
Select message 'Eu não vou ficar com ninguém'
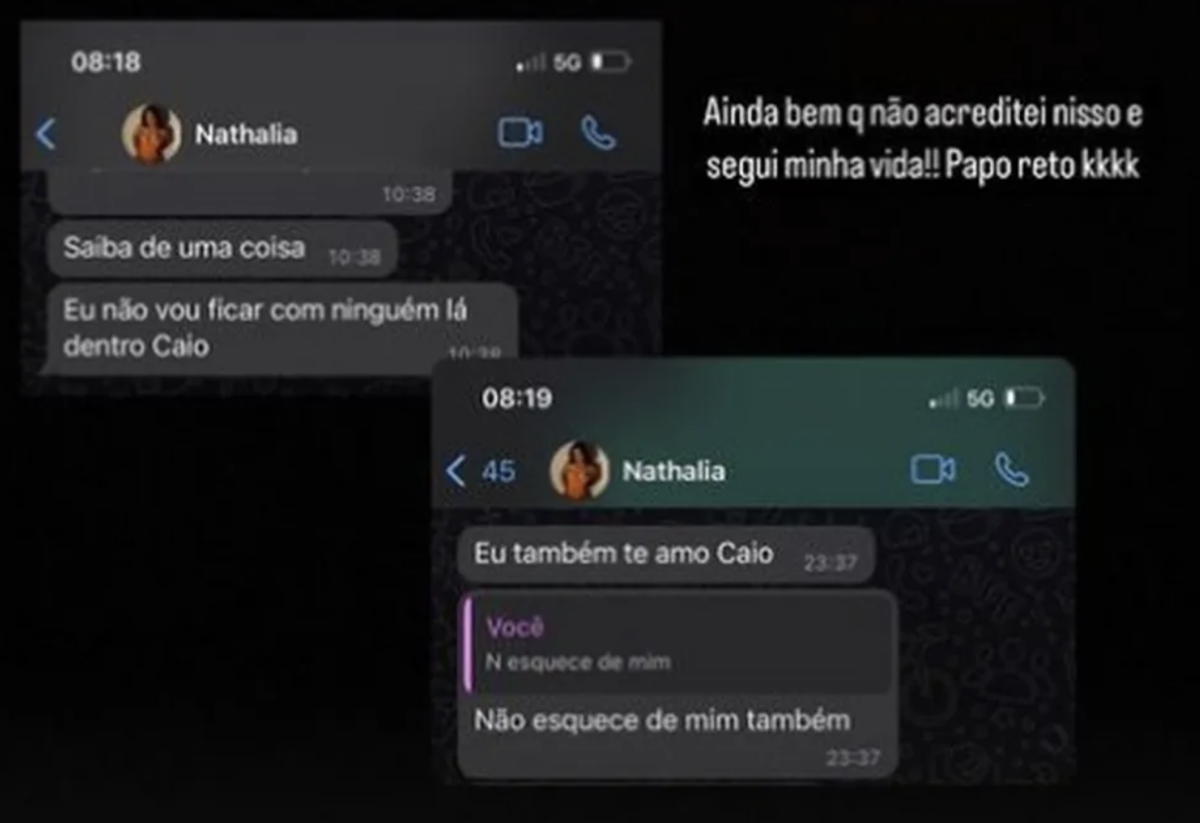click(x=283, y=328)
